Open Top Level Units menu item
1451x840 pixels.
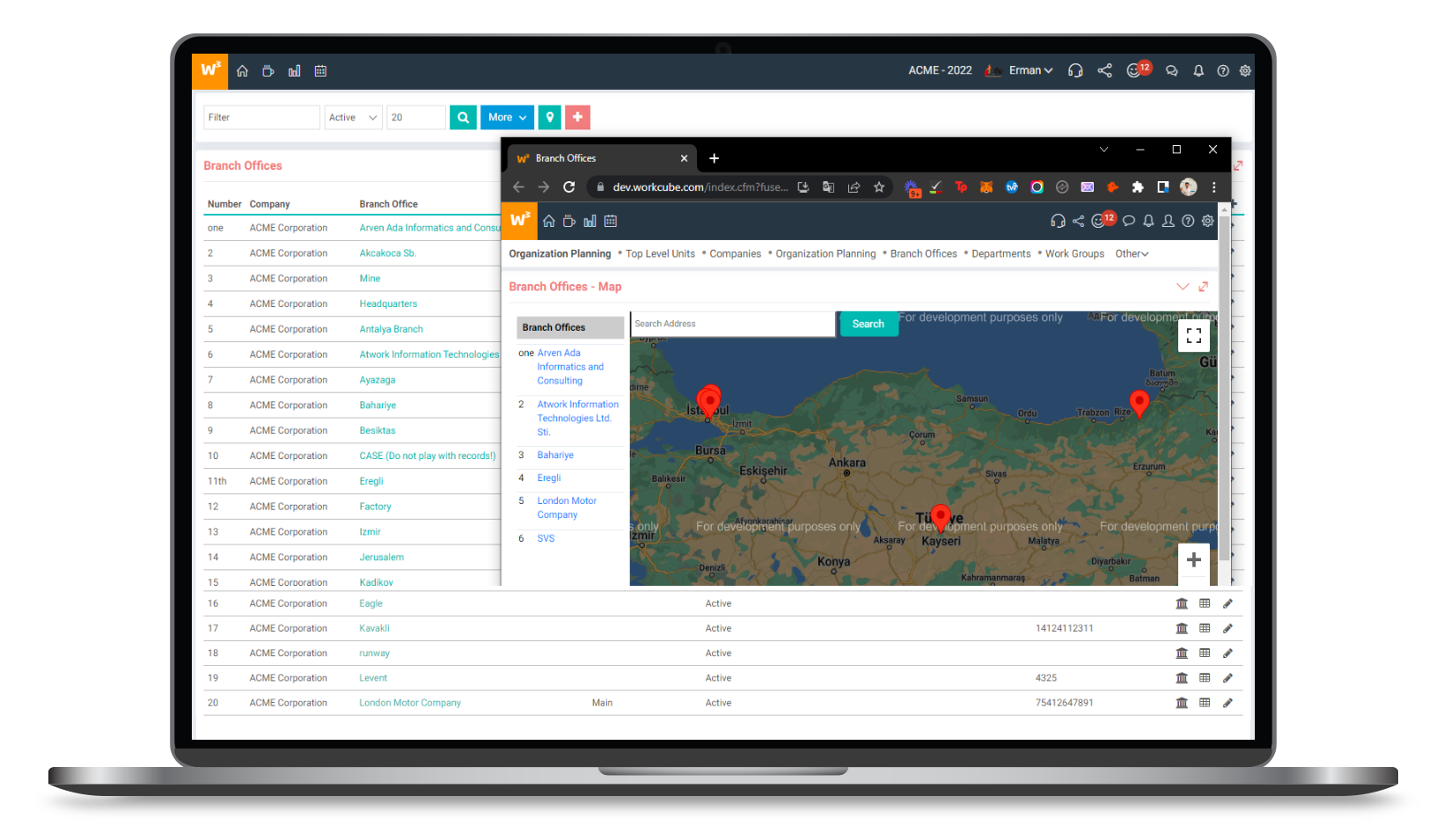coord(660,253)
